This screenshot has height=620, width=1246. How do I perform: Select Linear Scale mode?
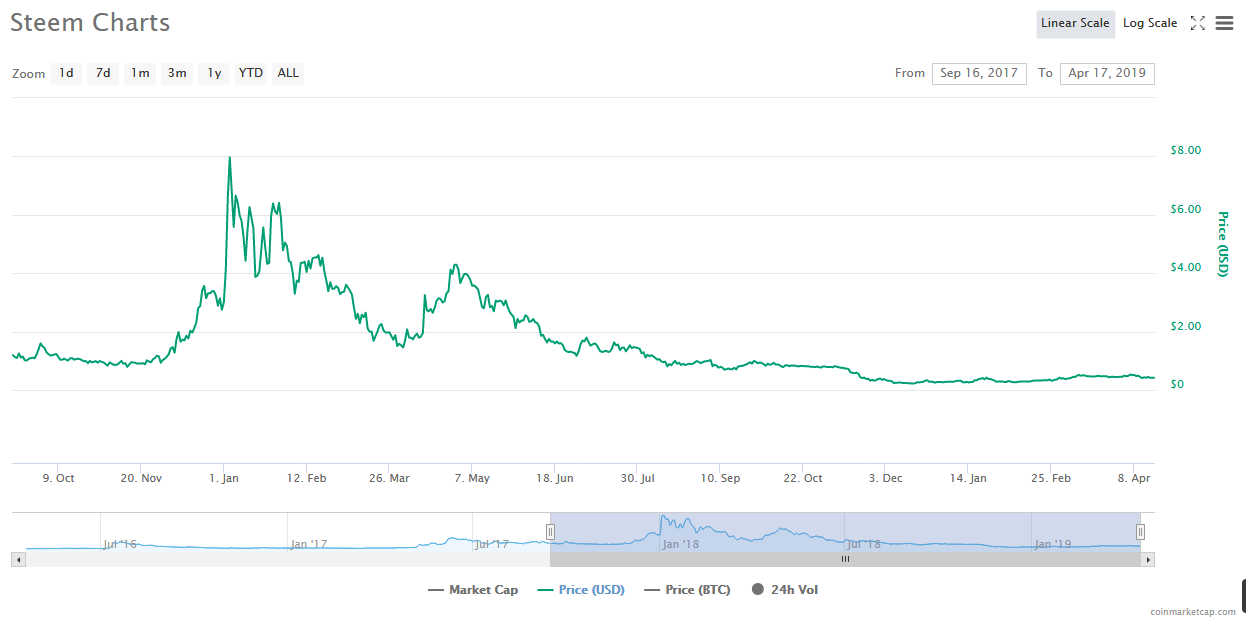point(1075,22)
